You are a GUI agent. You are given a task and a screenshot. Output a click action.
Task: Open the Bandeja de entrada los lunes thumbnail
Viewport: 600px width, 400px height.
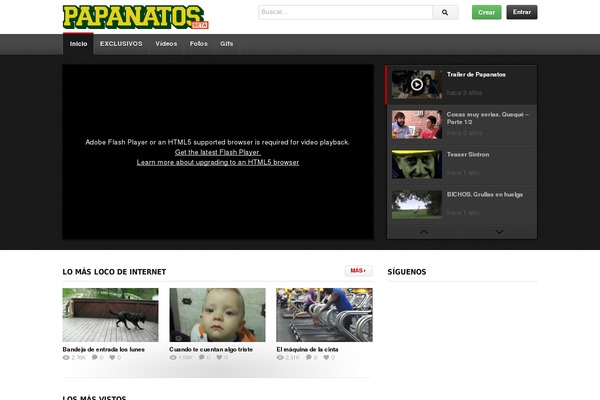pos(110,315)
